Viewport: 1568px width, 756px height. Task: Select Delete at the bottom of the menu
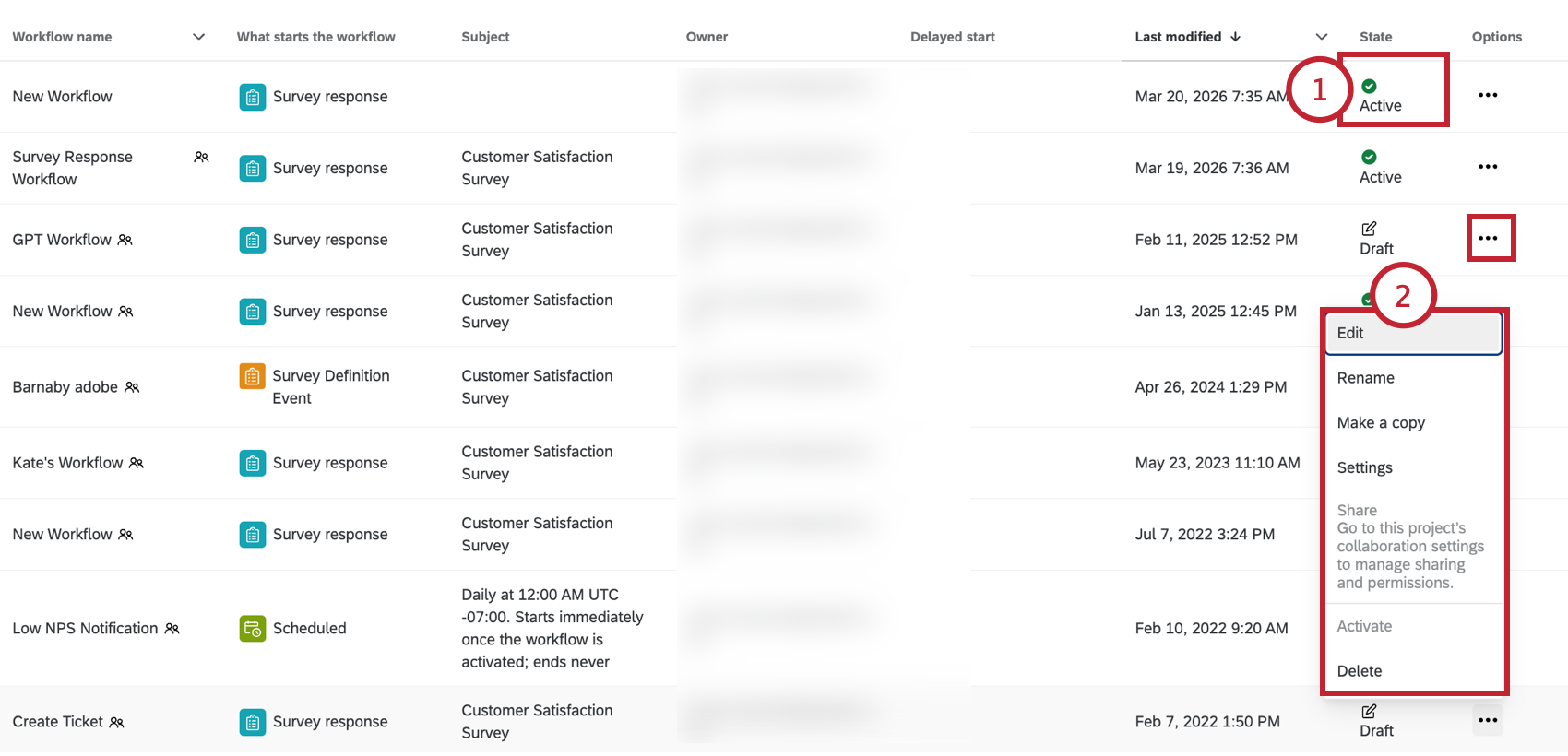point(1359,670)
